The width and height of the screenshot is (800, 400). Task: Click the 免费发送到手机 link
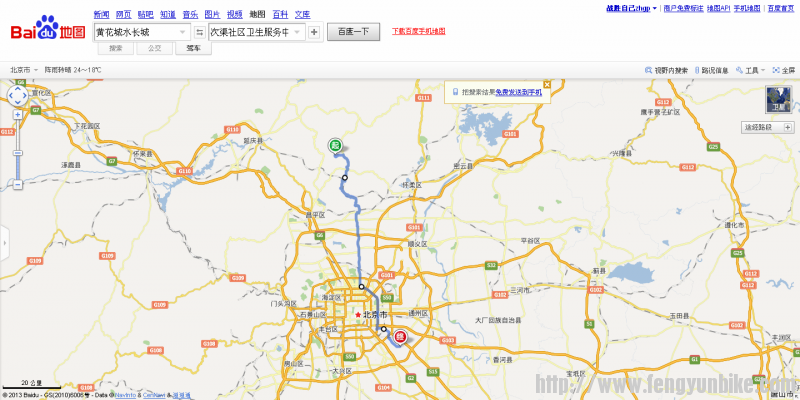(518, 92)
